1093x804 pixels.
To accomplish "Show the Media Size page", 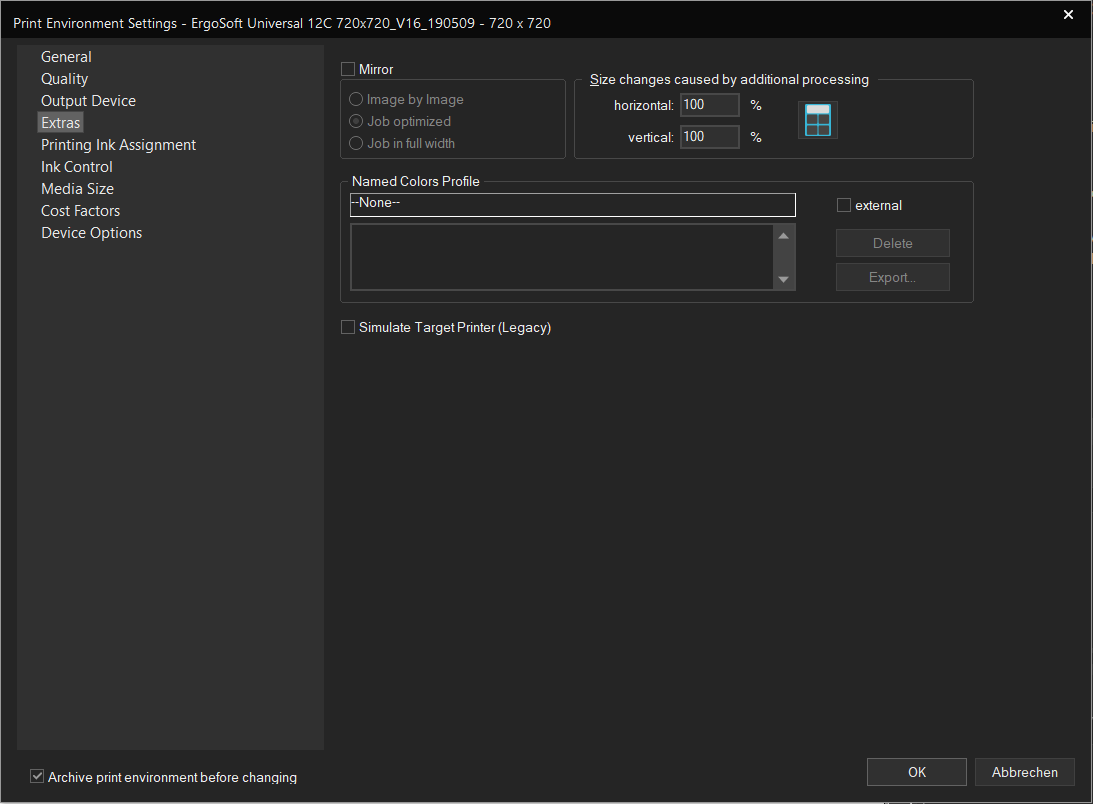I will click(77, 189).
